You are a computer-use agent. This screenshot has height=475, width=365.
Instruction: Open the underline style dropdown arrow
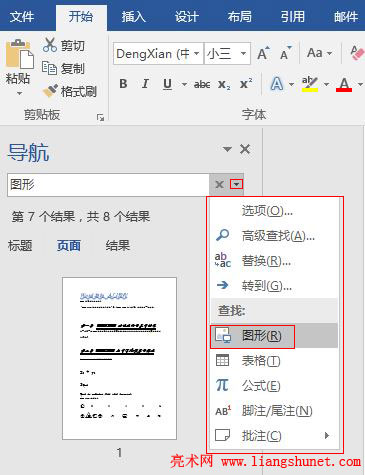pyautogui.click(x=184, y=84)
